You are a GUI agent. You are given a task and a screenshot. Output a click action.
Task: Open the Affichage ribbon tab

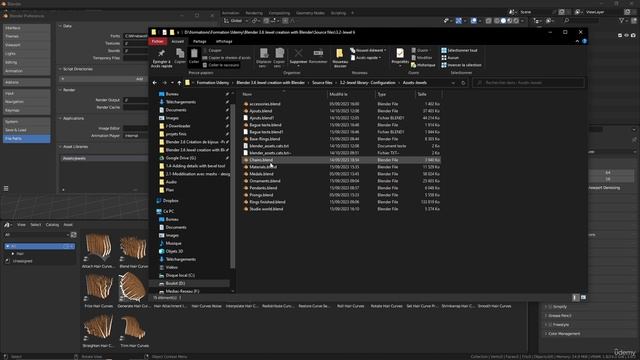click(224, 41)
